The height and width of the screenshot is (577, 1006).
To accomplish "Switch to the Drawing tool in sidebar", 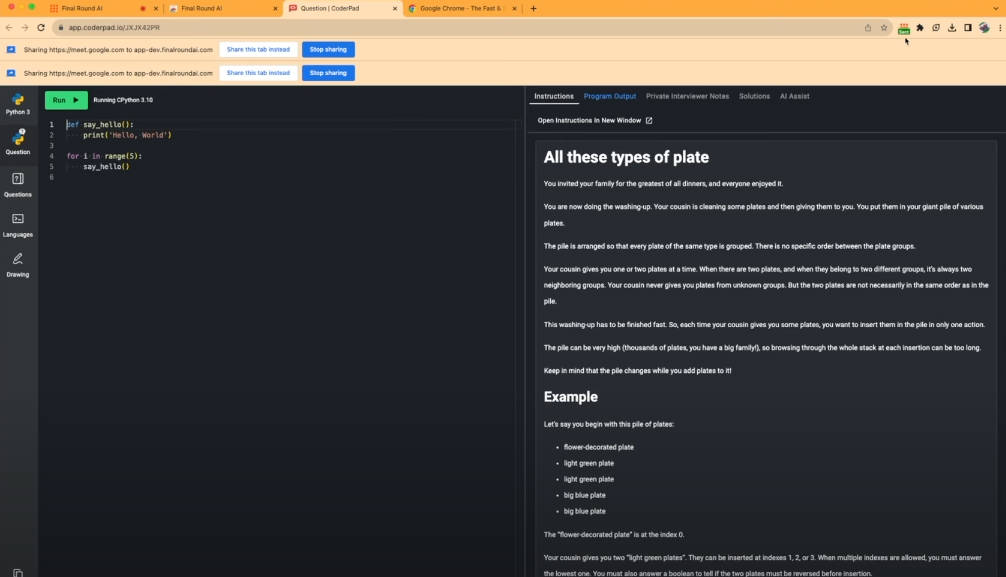I will click(18, 264).
